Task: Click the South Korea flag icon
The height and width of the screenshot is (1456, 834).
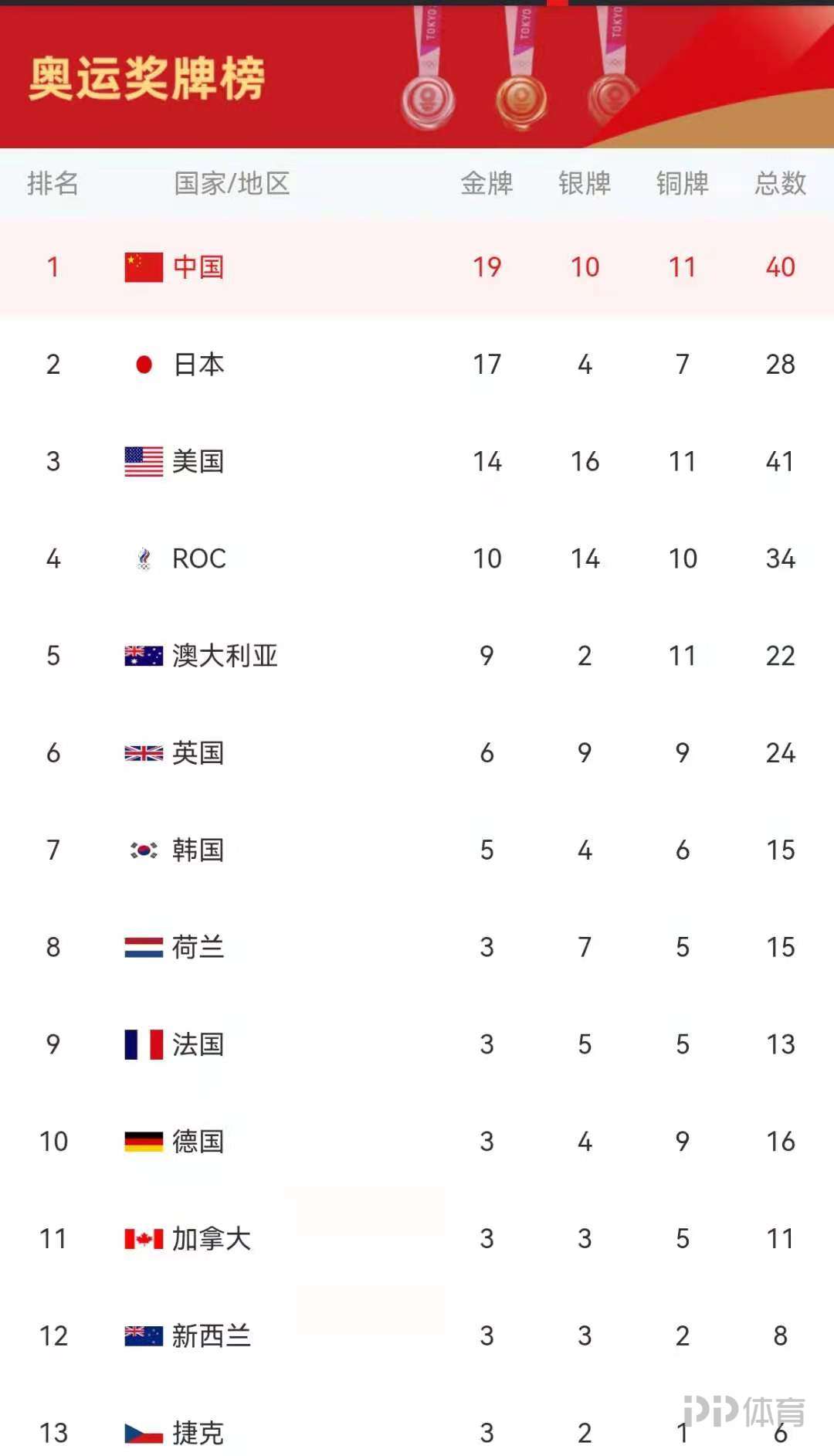Action: click(144, 850)
